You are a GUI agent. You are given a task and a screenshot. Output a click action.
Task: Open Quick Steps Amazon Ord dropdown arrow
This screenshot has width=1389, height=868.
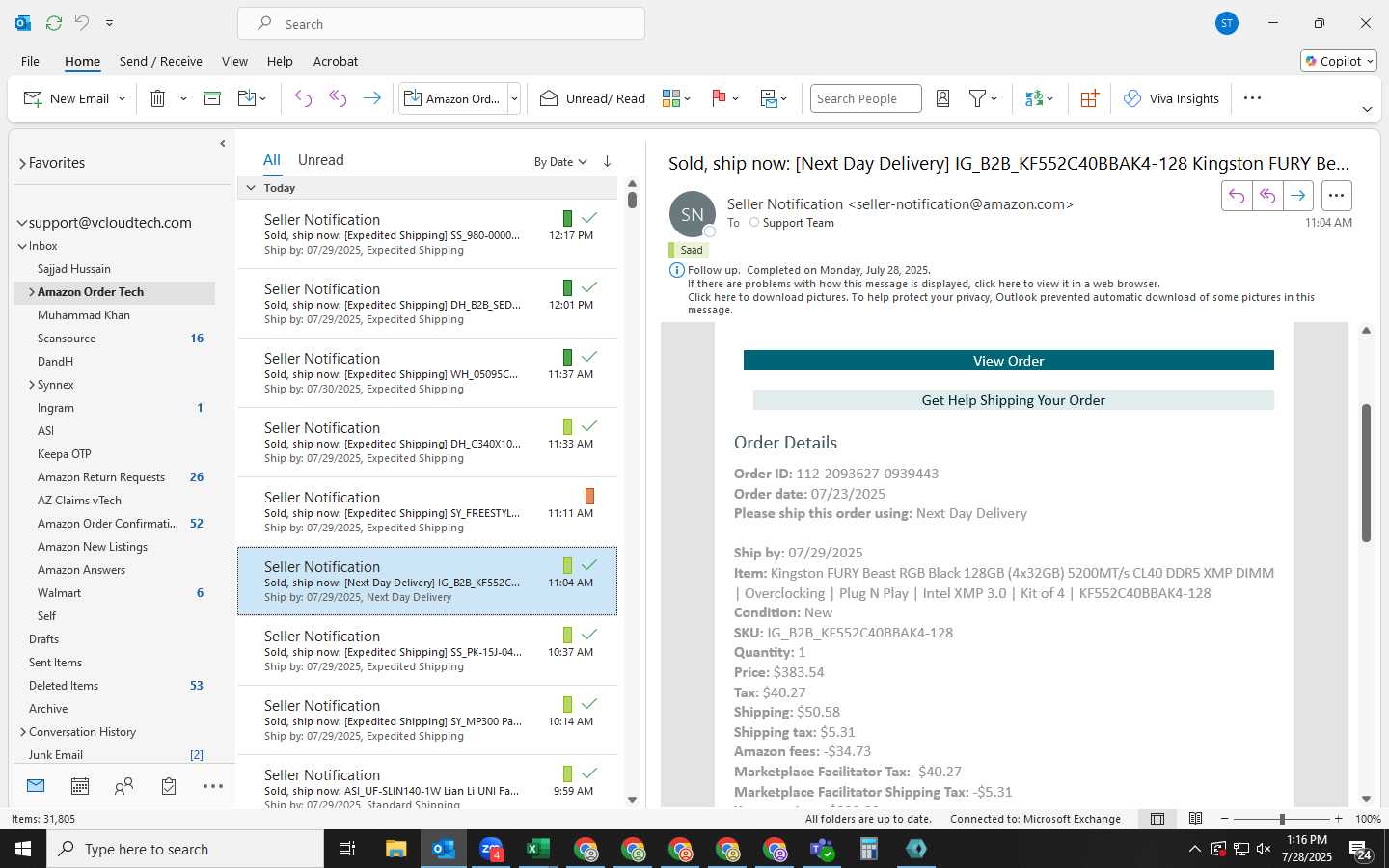514,98
